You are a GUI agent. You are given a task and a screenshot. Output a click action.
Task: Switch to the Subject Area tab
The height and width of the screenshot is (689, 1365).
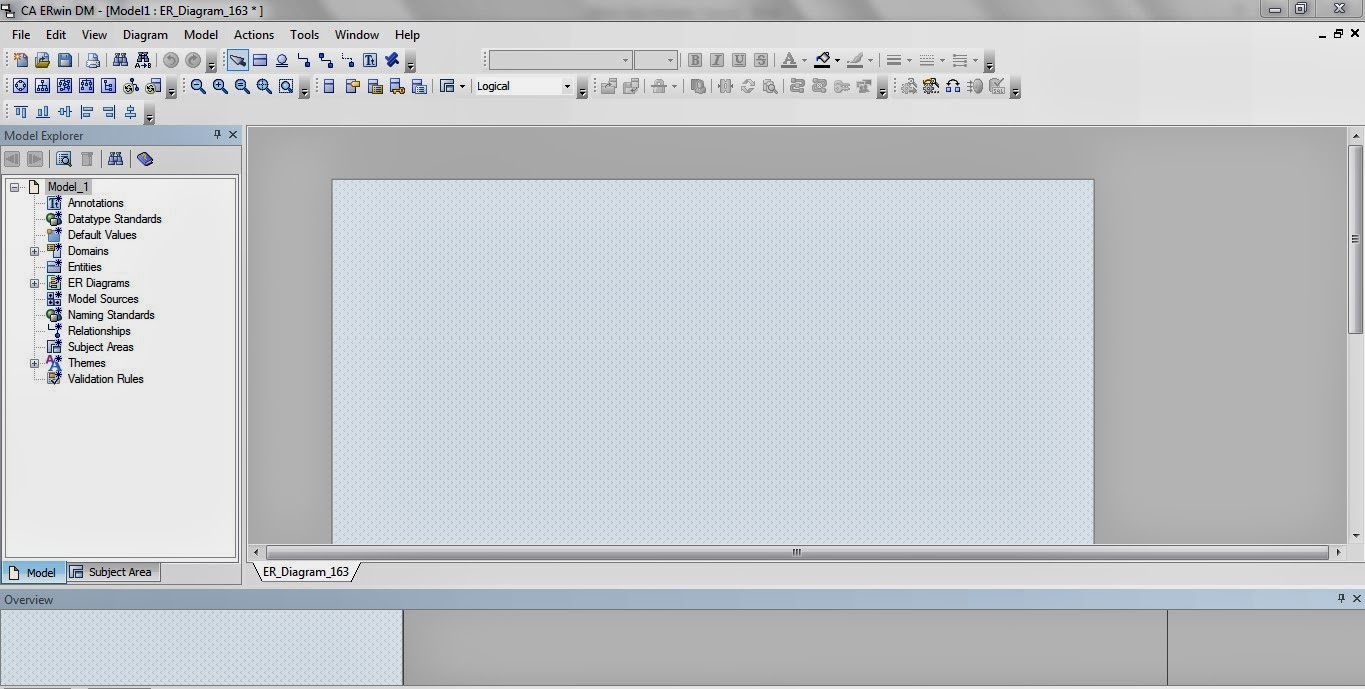pos(113,572)
